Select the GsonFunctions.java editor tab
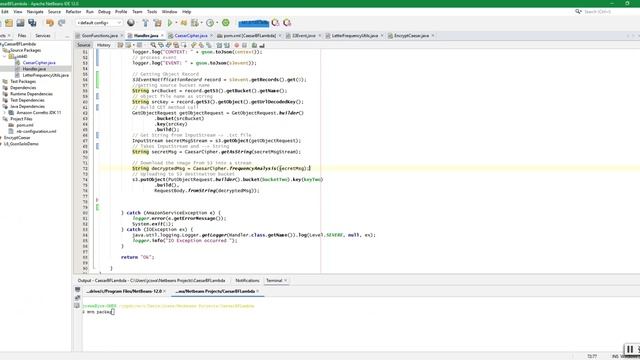640x360 pixels. pos(100,36)
